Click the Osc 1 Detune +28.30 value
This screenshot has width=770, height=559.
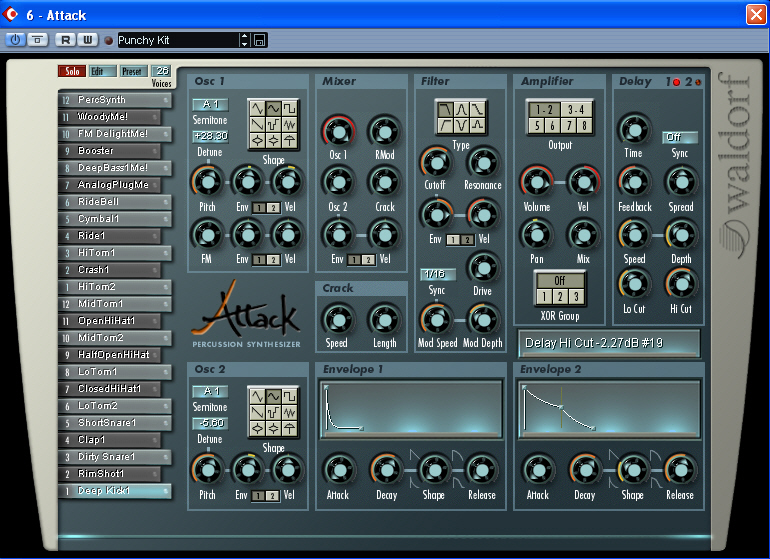pos(210,136)
